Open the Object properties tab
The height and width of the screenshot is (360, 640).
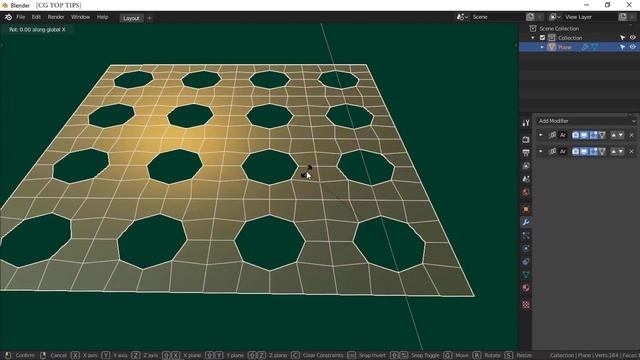click(x=526, y=209)
